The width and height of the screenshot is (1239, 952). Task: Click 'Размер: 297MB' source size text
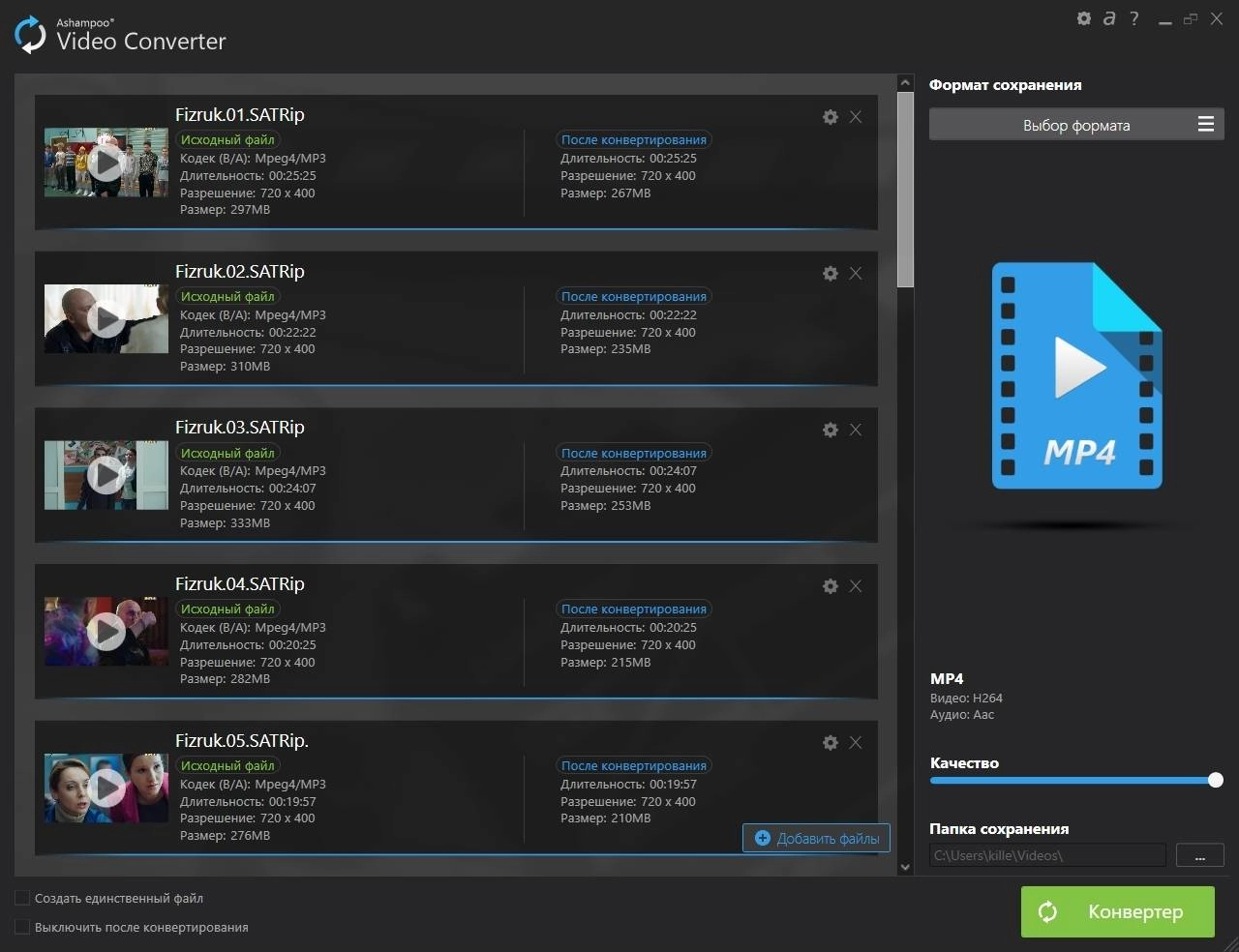coord(226,210)
